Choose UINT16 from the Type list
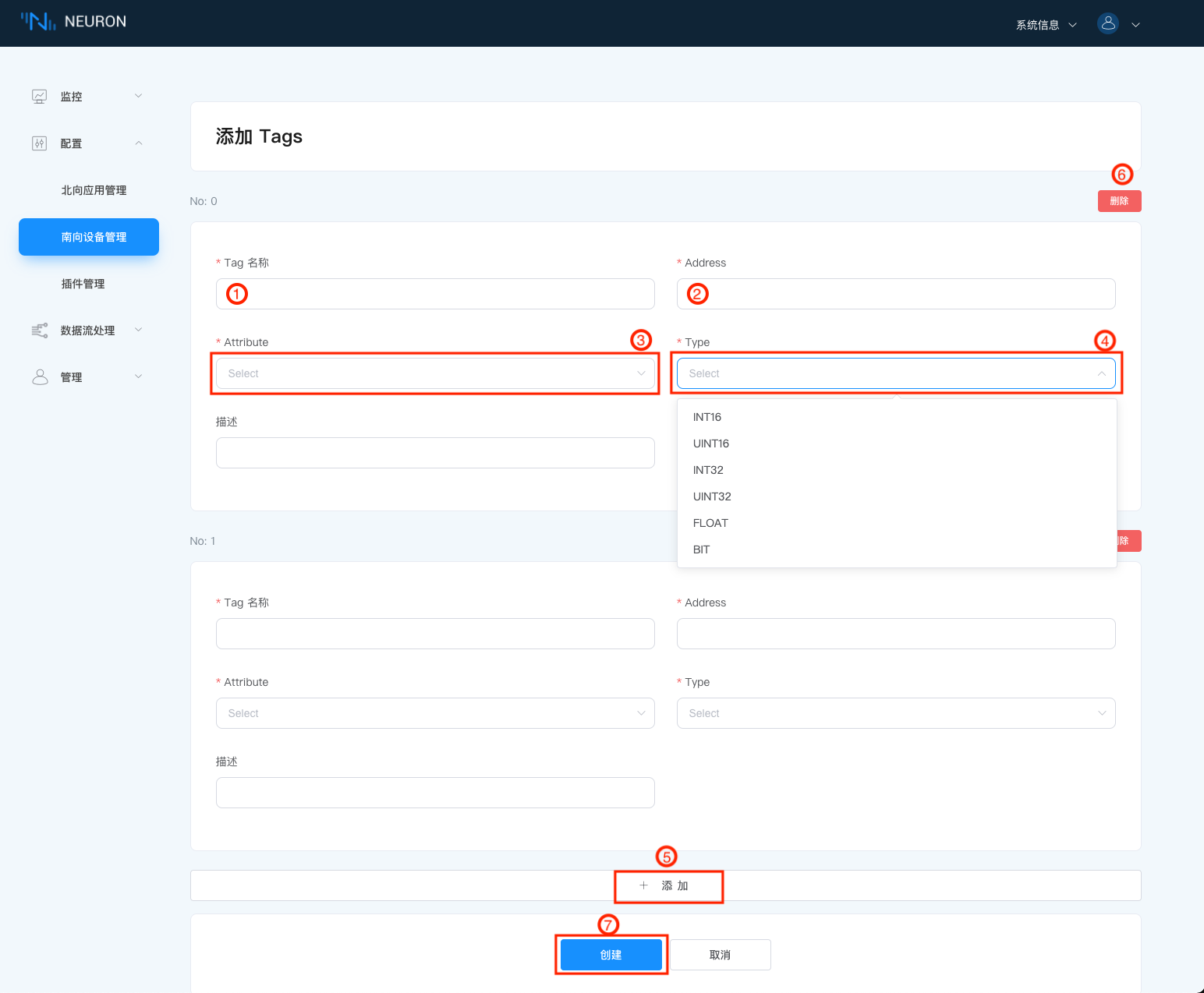The width and height of the screenshot is (1204, 993). tap(897, 443)
